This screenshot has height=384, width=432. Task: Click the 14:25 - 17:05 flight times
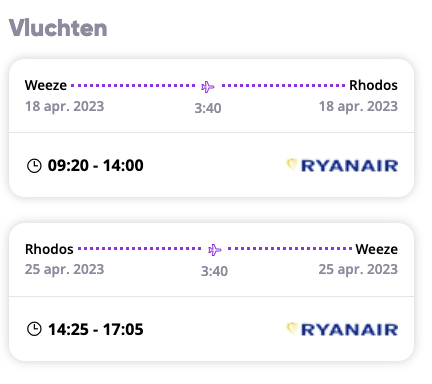96,329
